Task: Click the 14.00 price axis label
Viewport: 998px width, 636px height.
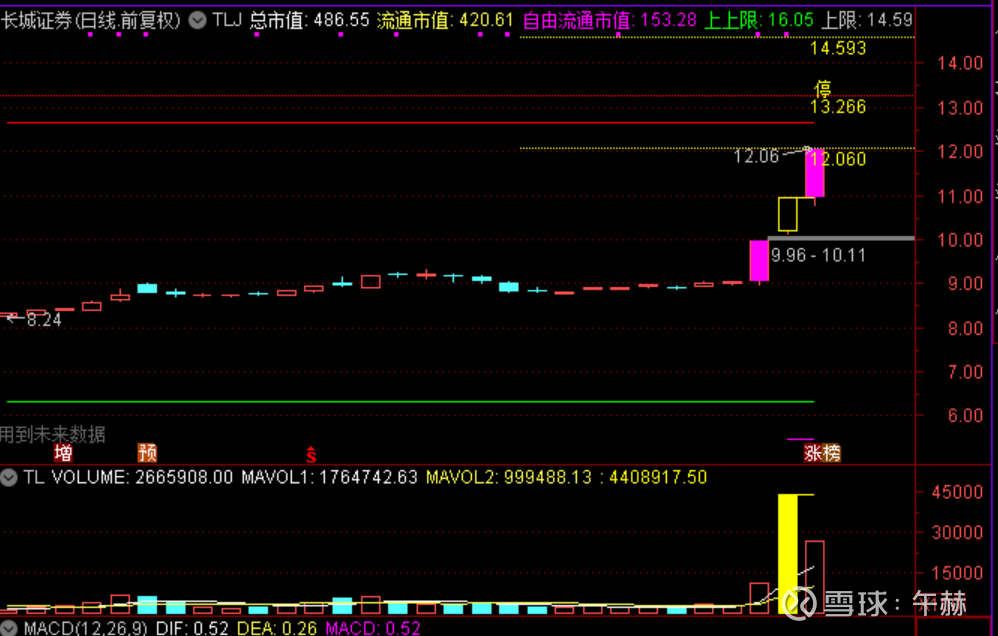Action: click(x=960, y=63)
